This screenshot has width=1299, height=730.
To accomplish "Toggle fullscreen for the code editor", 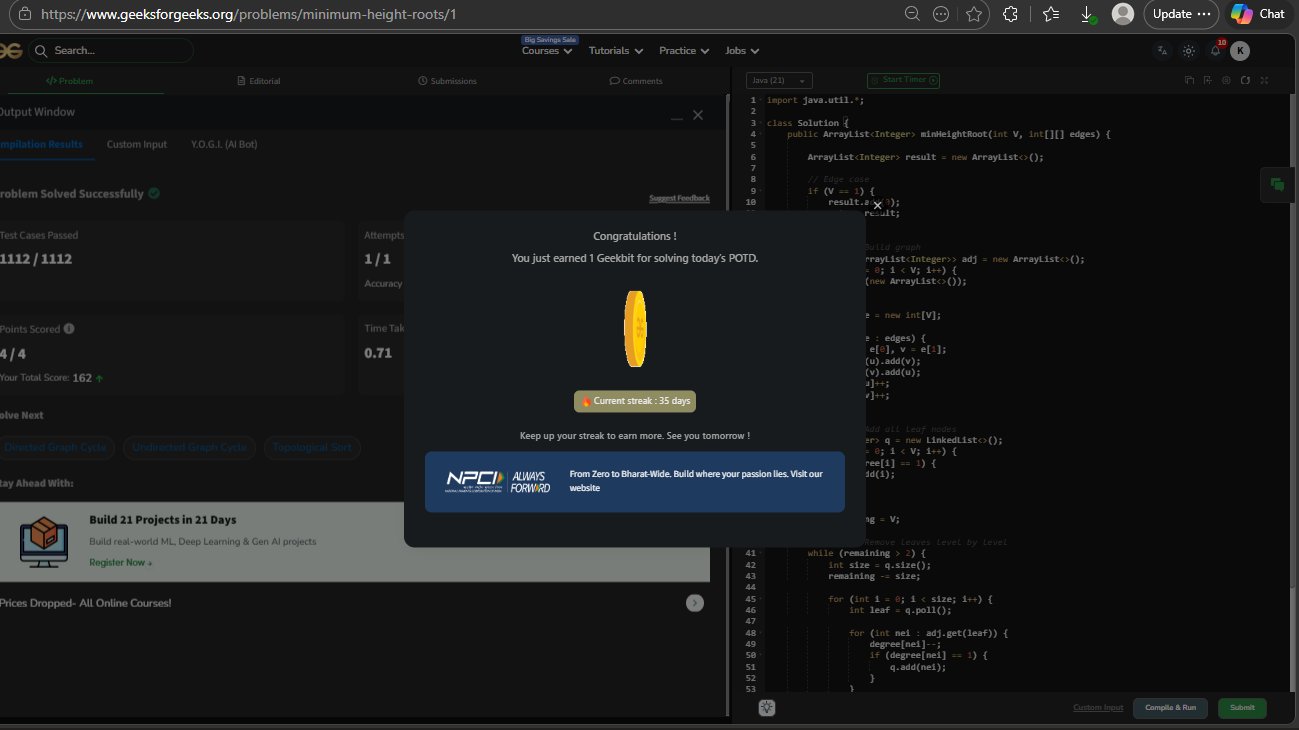I will click(1264, 80).
